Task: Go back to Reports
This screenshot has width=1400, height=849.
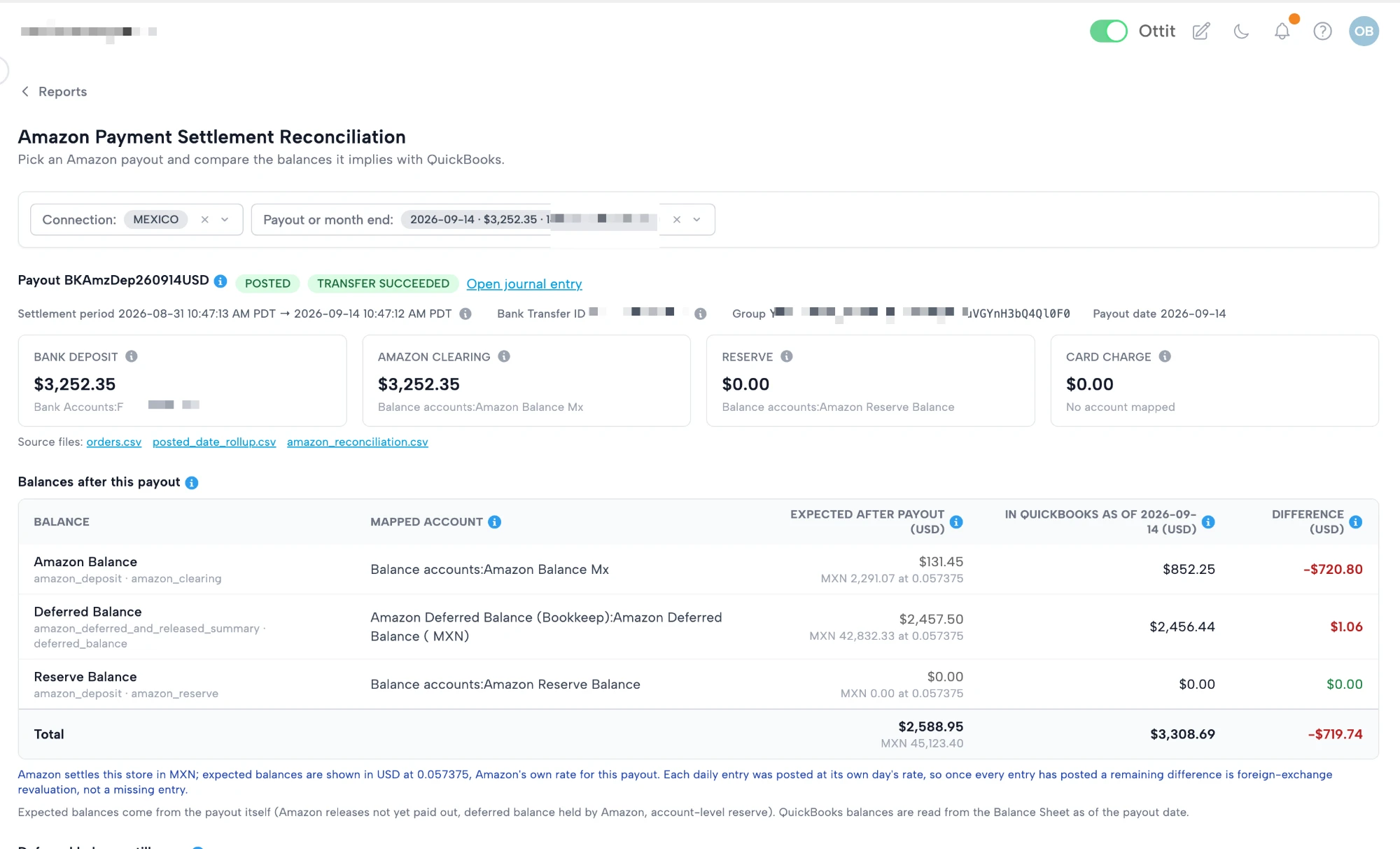Action: tap(54, 92)
